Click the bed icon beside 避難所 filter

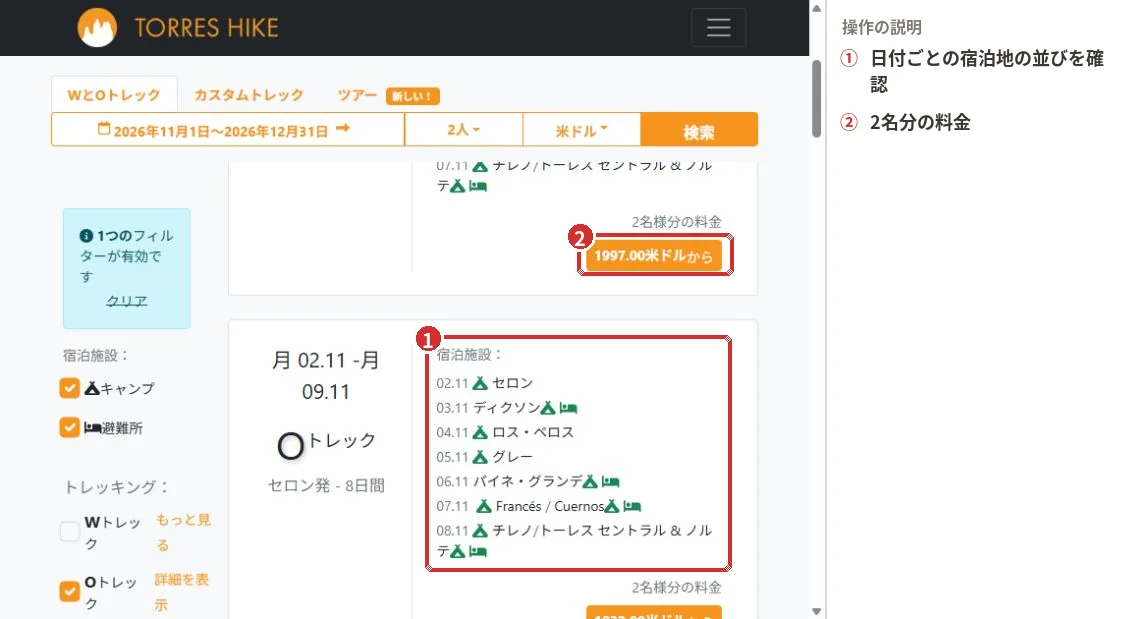[92, 428]
